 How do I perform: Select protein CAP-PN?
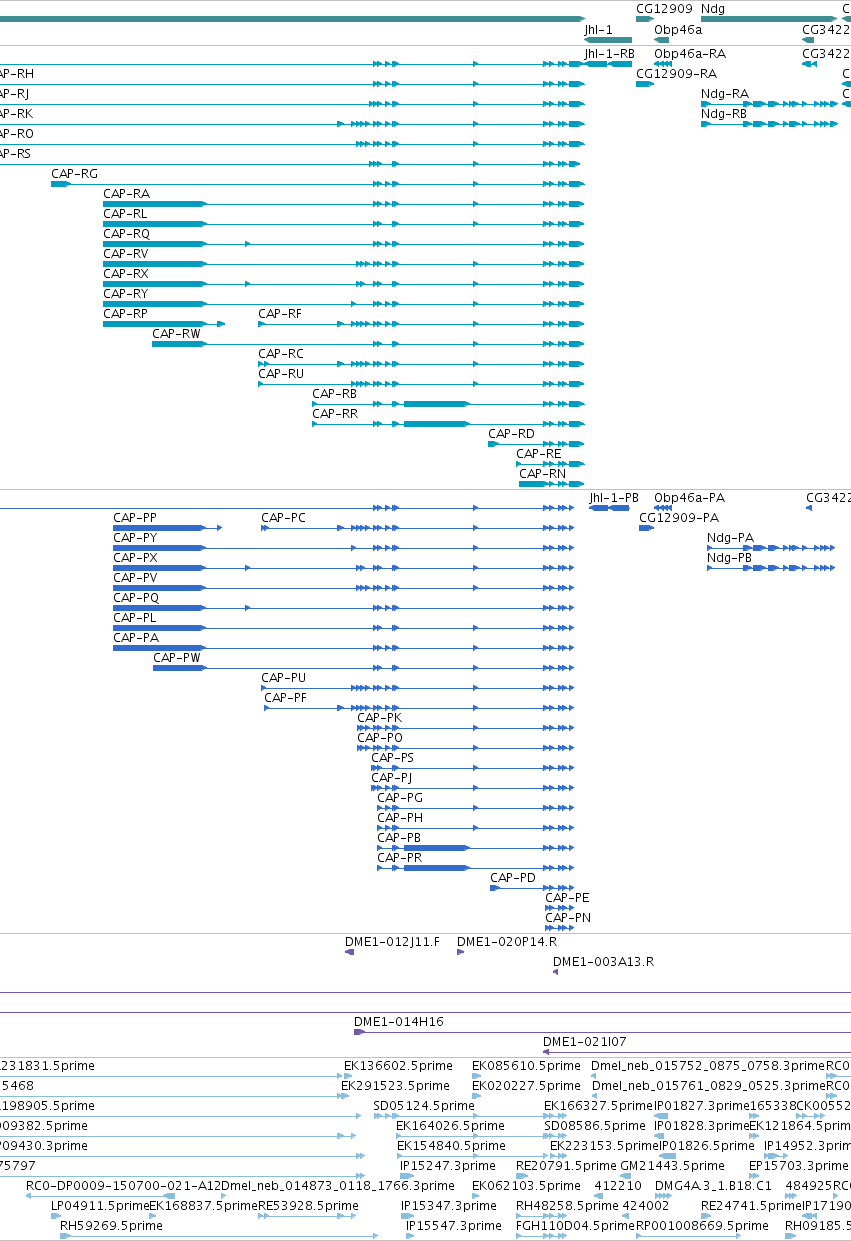[x=568, y=917]
